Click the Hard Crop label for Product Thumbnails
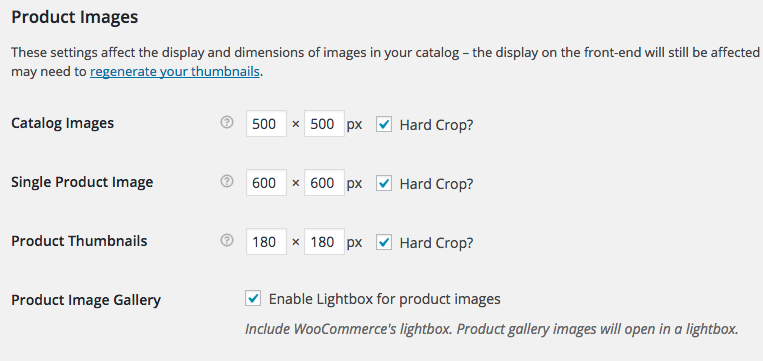The height and width of the screenshot is (361, 763). click(436, 243)
